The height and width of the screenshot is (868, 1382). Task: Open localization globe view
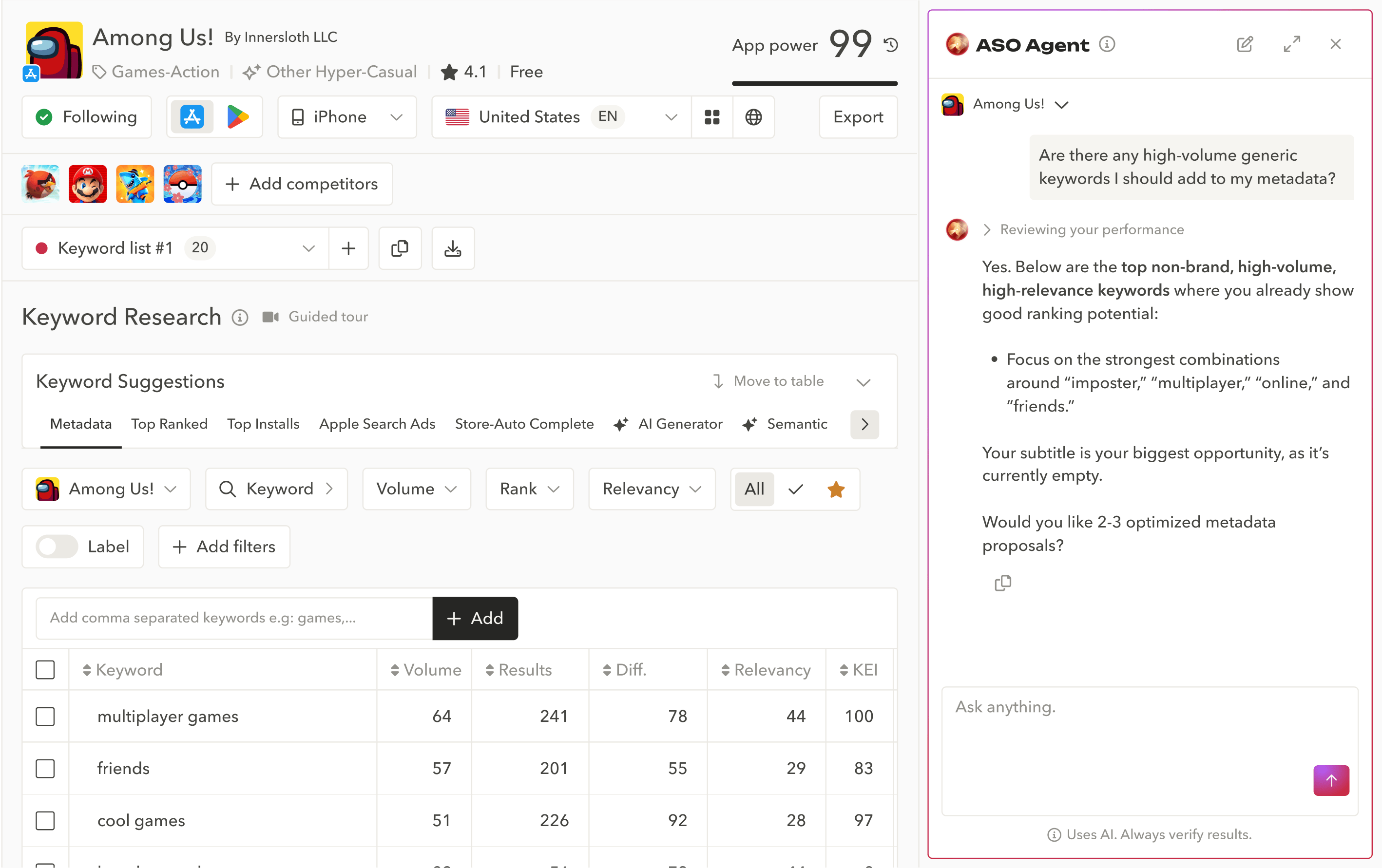point(753,116)
